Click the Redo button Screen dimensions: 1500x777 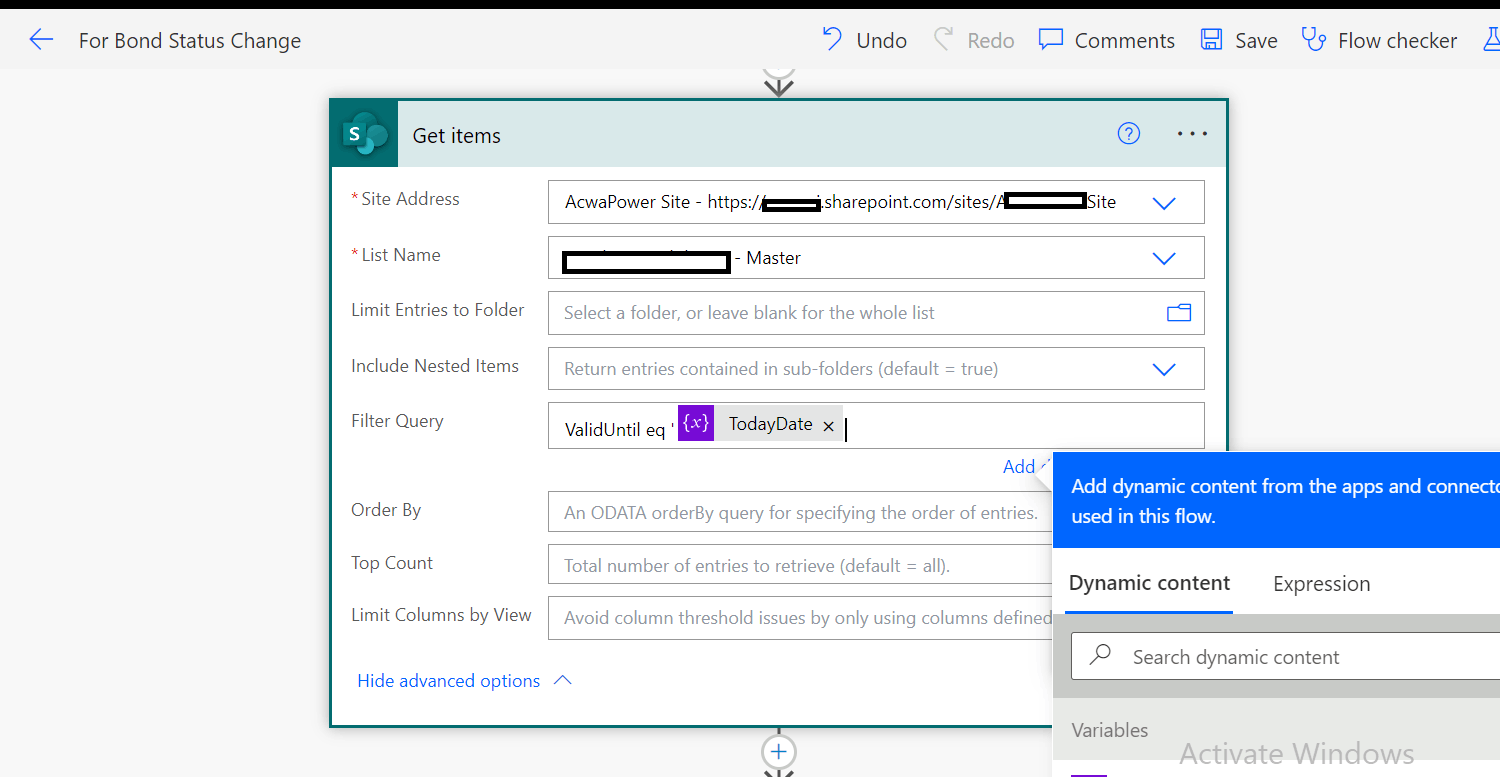pyautogui.click(x=974, y=40)
